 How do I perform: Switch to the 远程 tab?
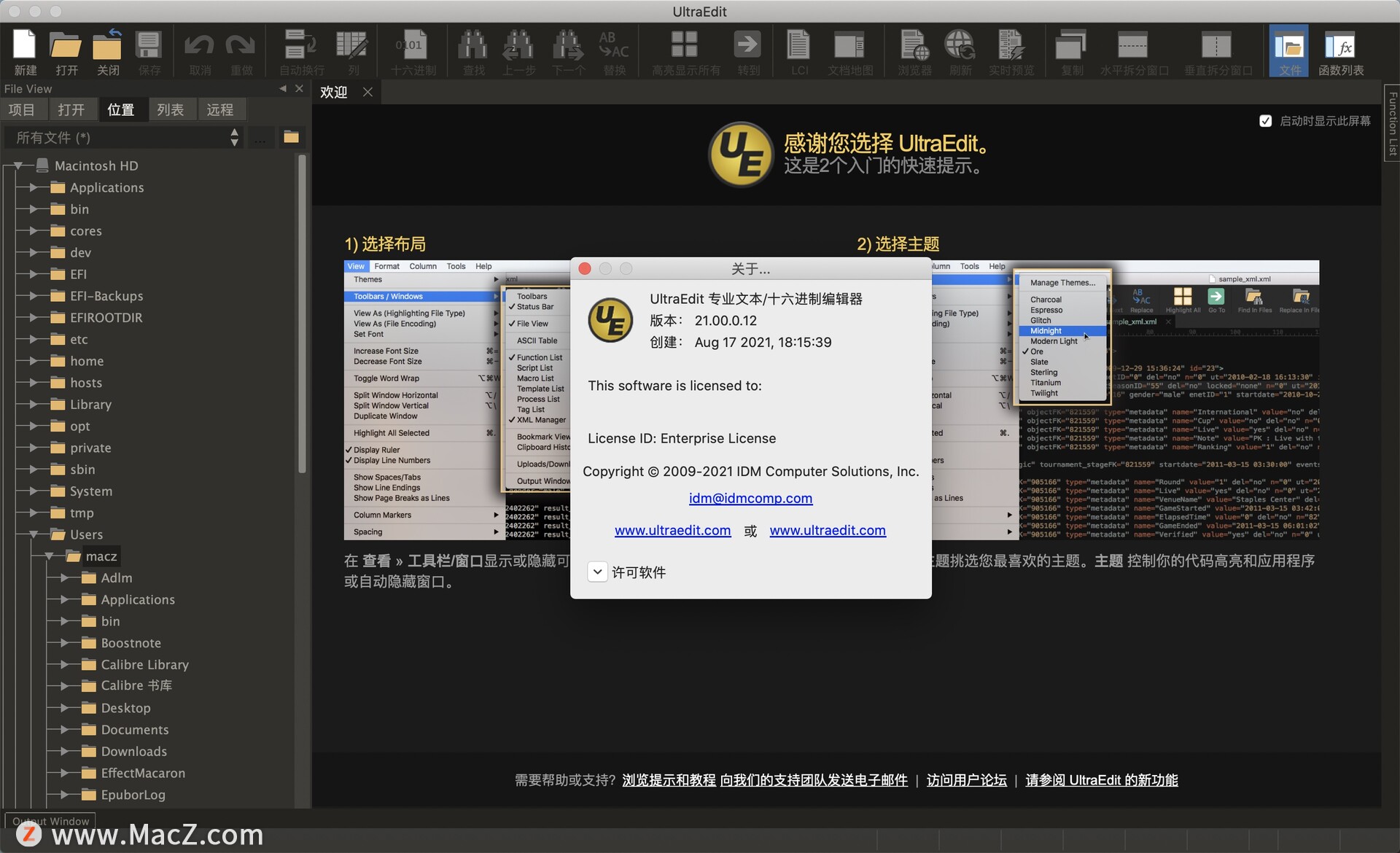(x=220, y=109)
